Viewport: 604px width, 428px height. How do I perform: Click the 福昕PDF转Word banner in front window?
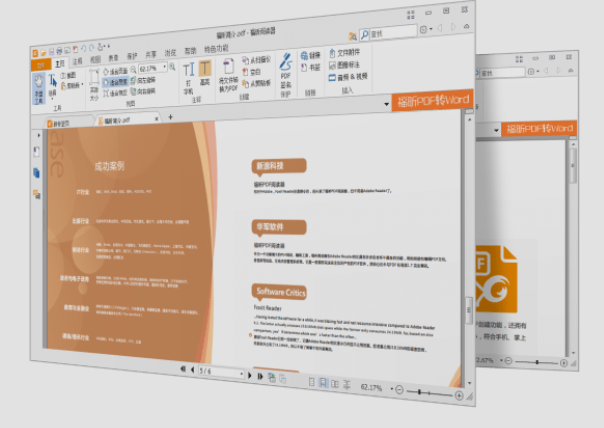pos(433,101)
